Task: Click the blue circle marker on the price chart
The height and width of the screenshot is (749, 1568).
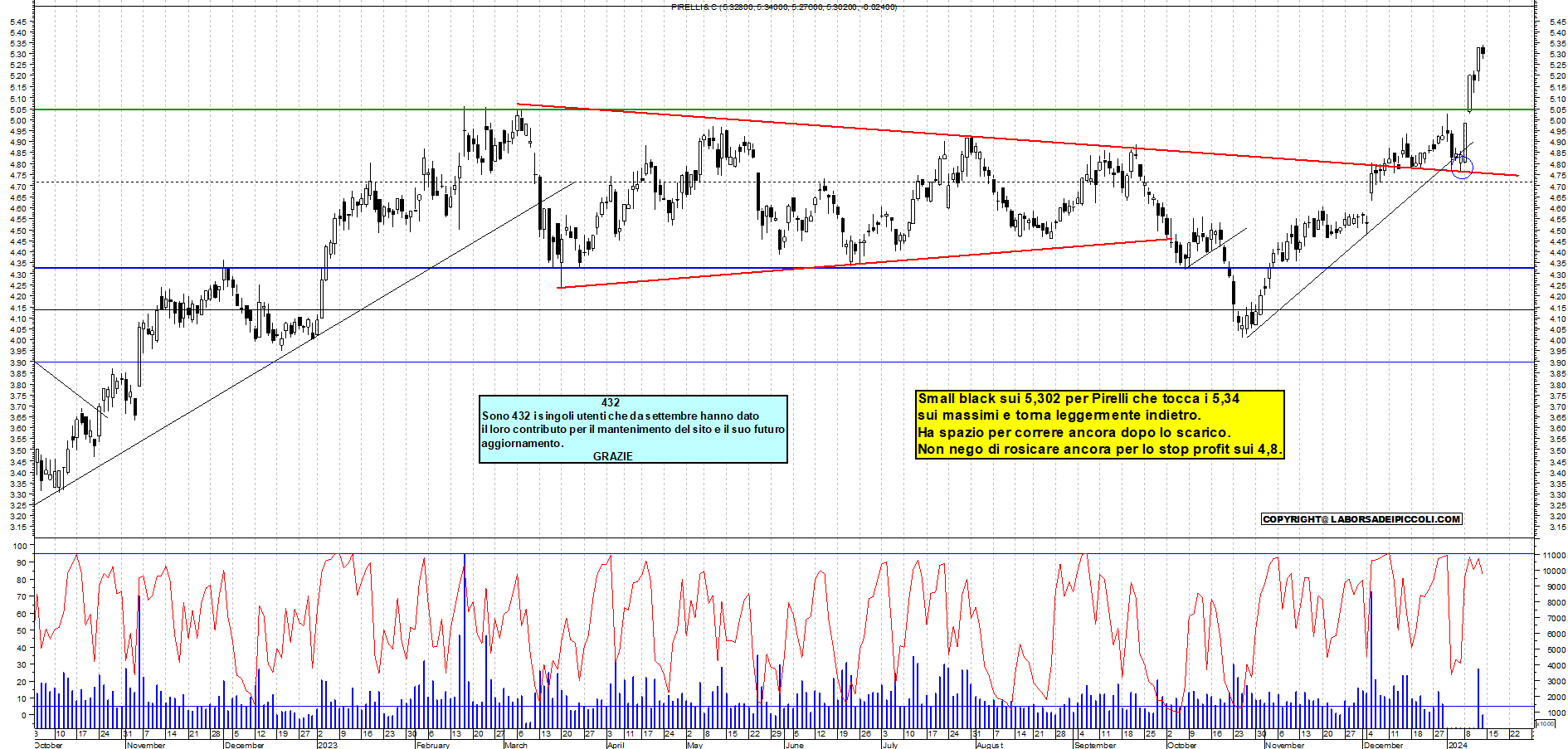Action: [1462, 168]
